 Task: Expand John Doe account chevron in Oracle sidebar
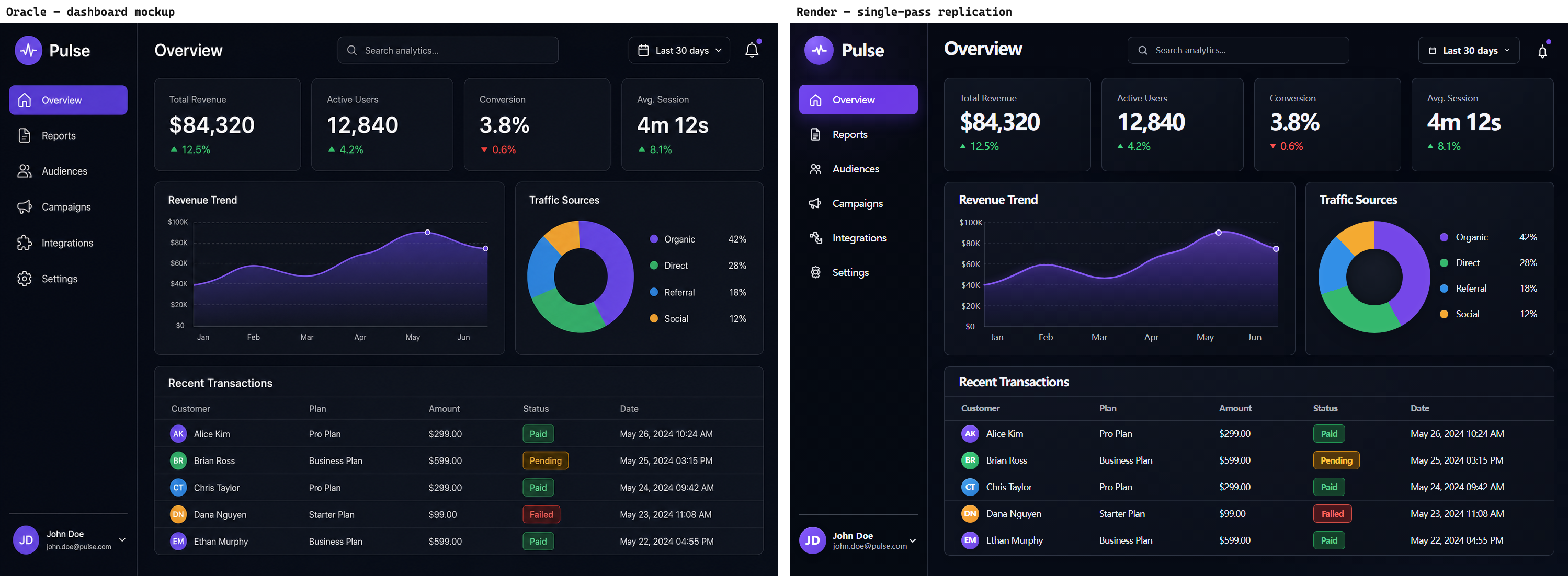click(x=122, y=539)
